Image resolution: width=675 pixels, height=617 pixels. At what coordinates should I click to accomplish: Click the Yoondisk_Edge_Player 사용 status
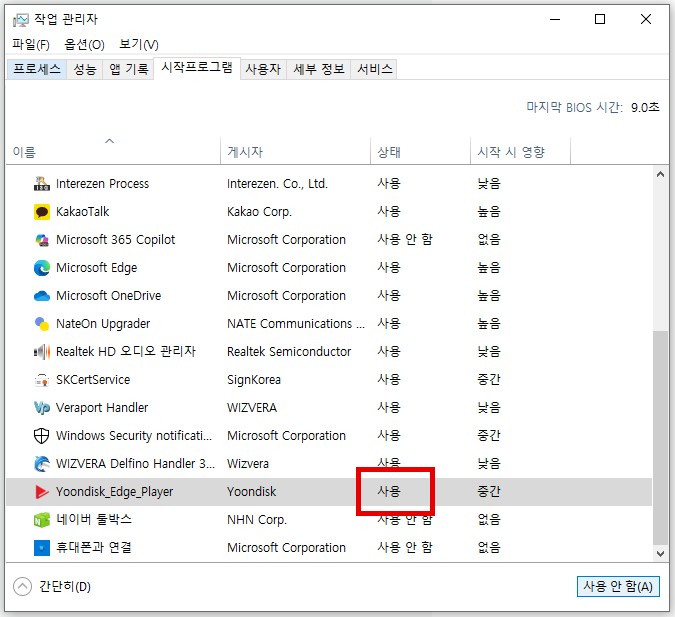click(389, 492)
